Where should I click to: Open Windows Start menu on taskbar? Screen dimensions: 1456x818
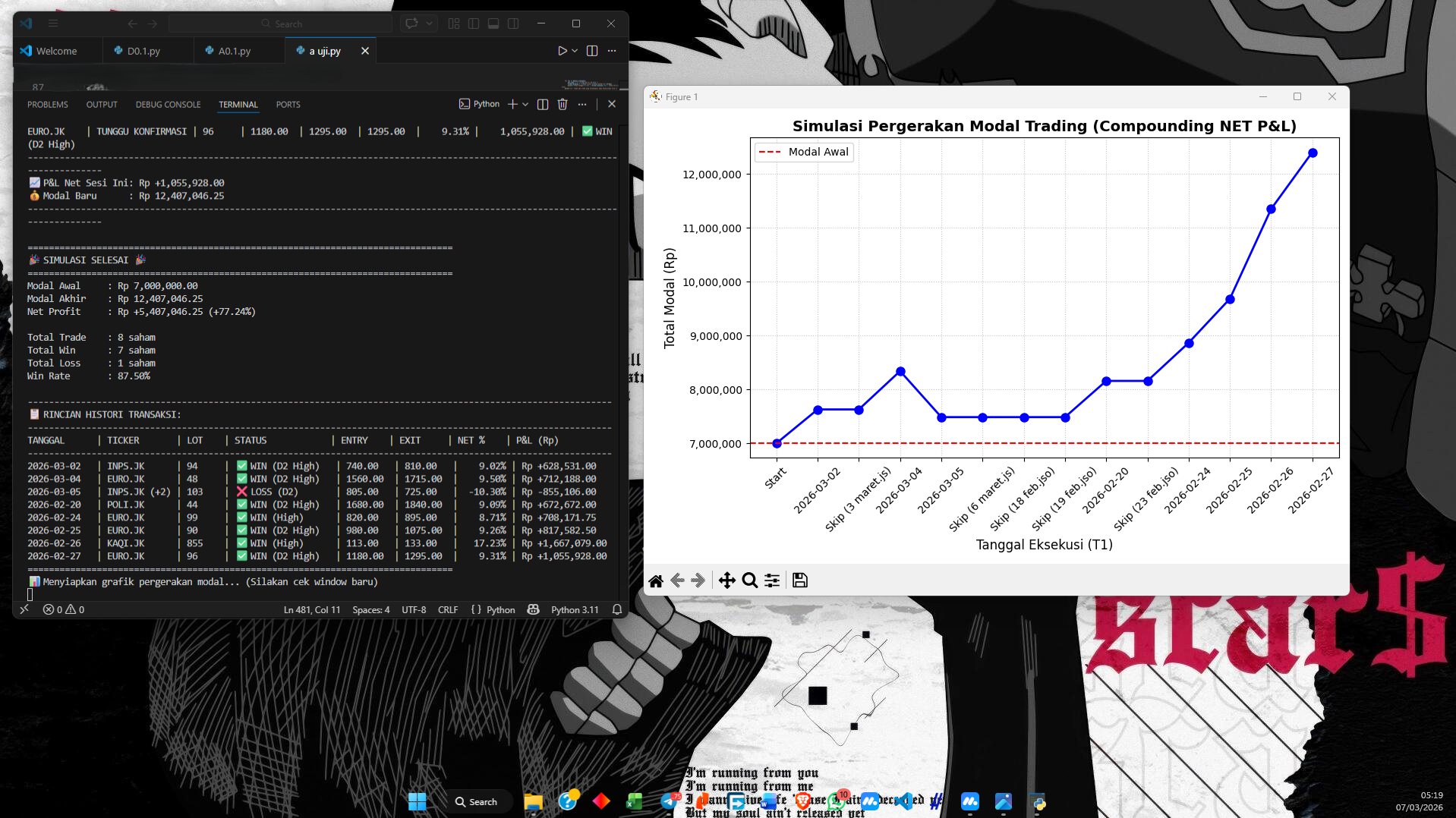coord(417,801)
